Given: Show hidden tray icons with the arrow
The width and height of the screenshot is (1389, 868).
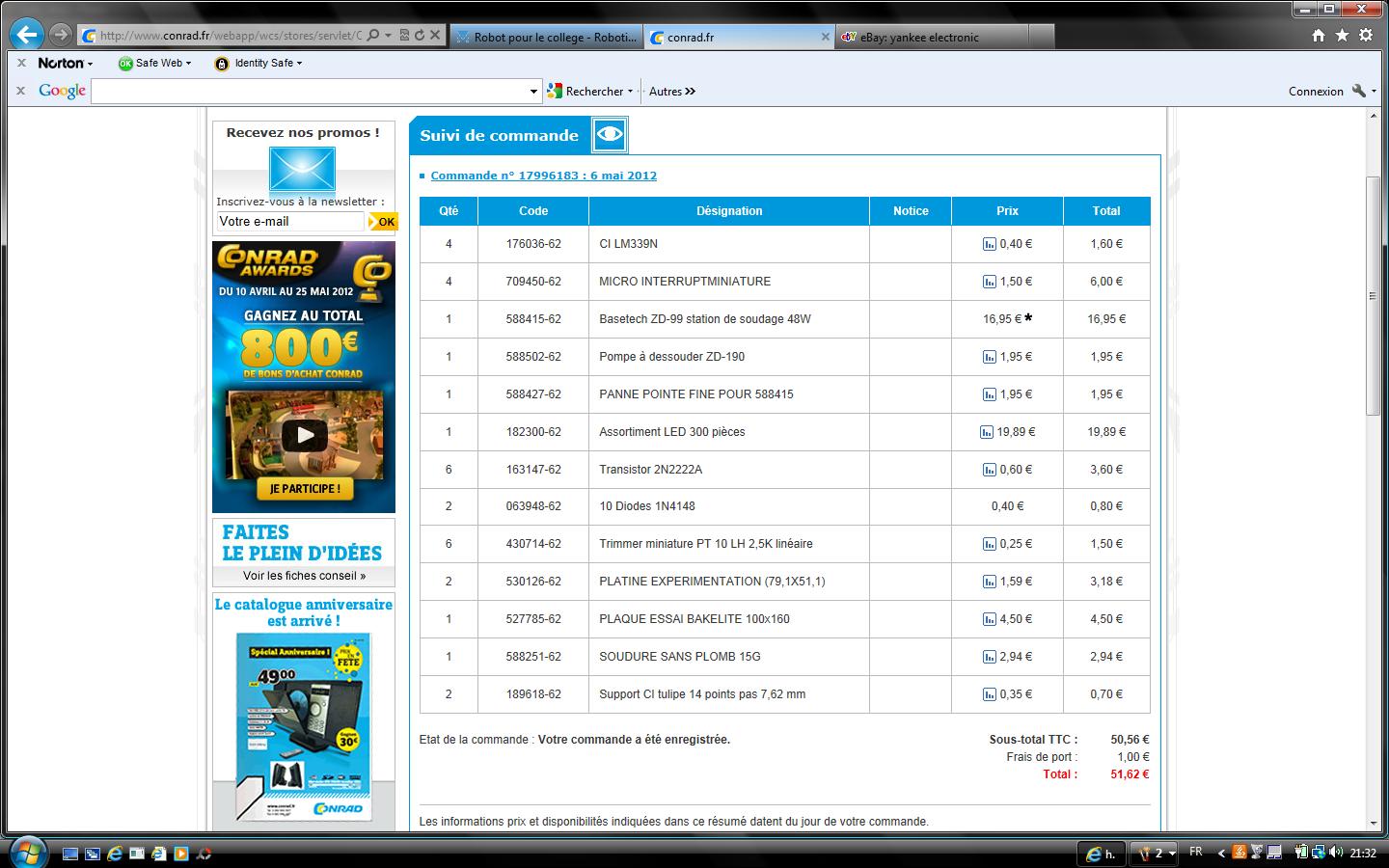Looking at the screenshot, I should click(x=1221, y=853).
